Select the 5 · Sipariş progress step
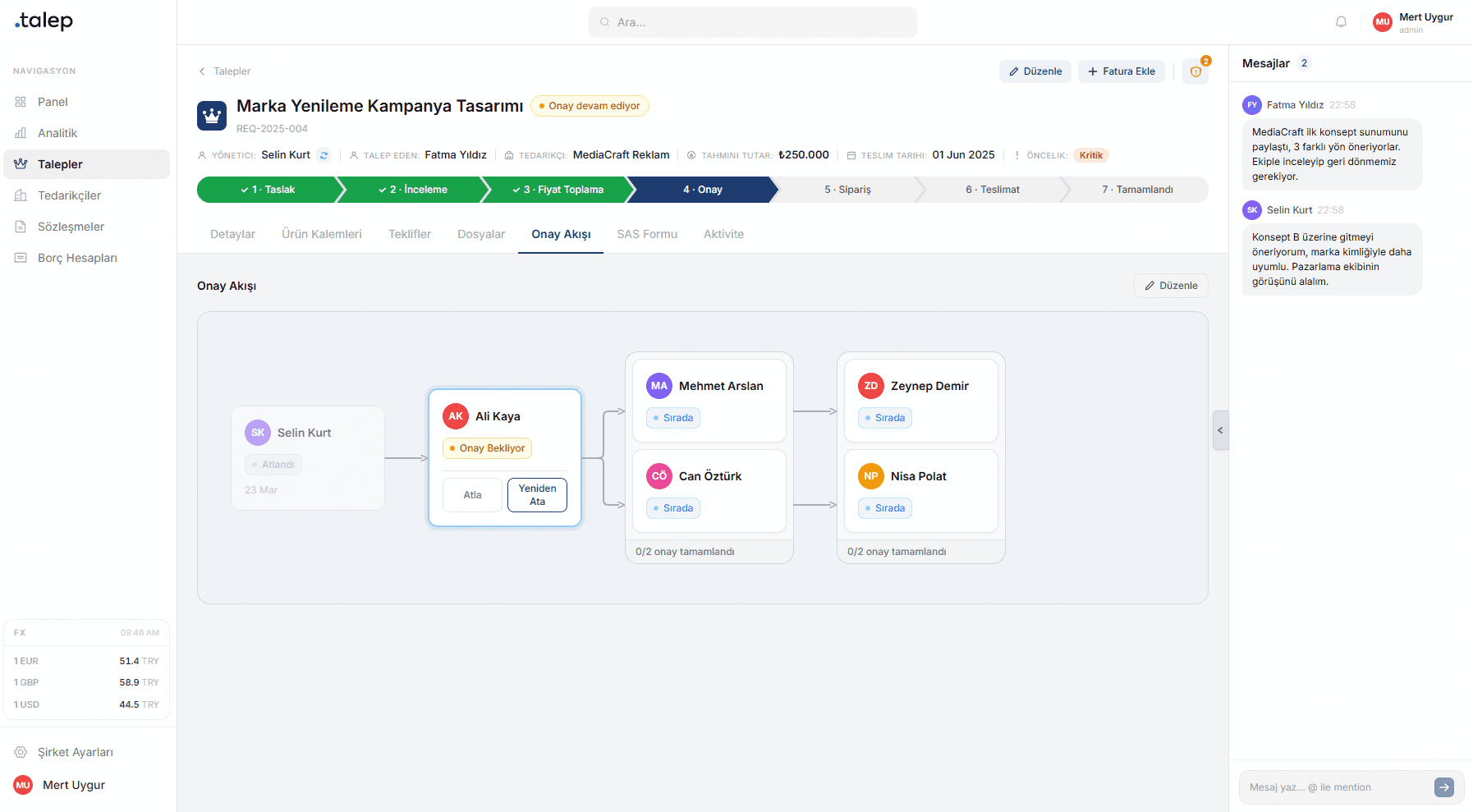Image resolution: width=1473 pixels, height=812 pixels. (847, 190)
